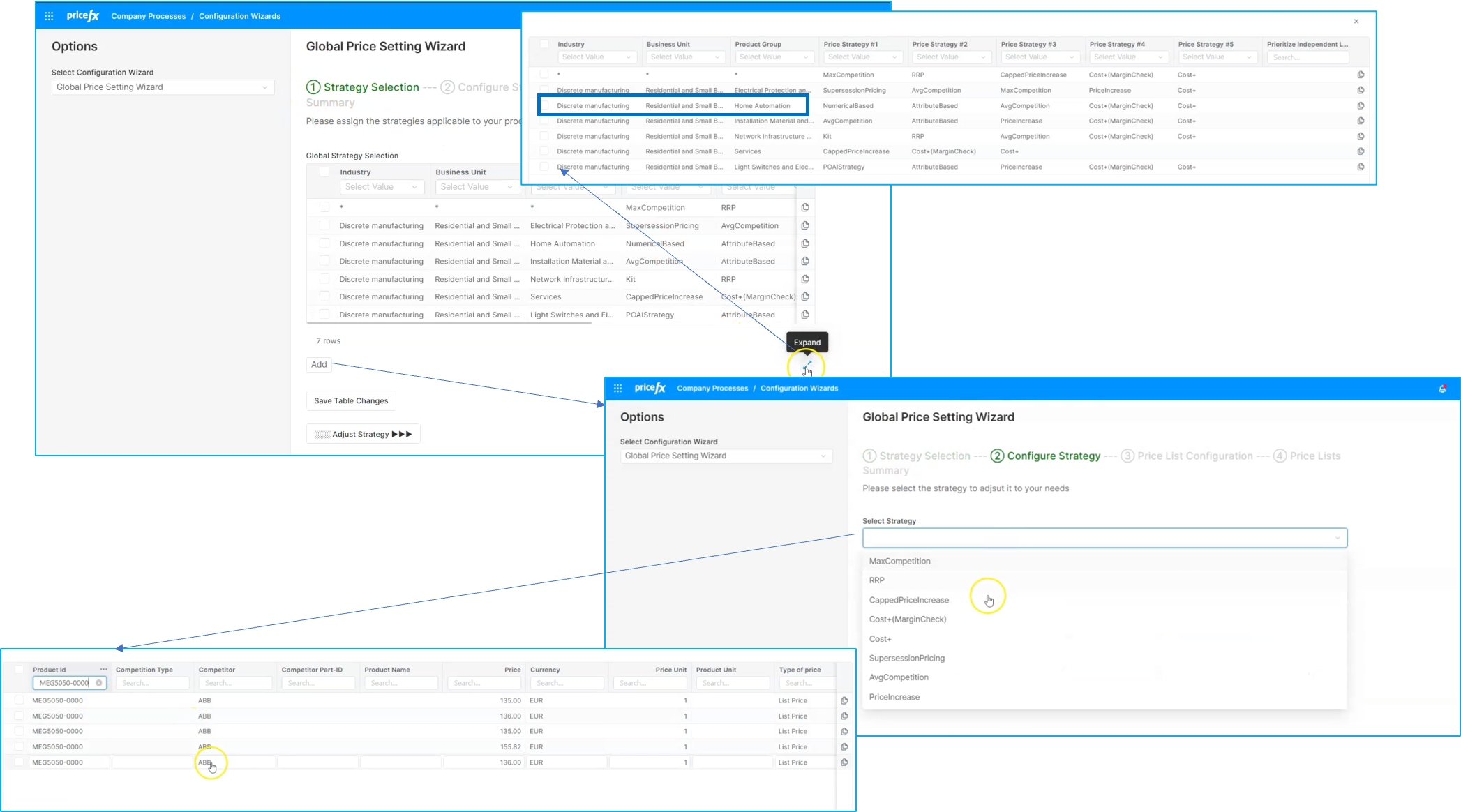Click the Company Processes breadcrumb in the Strategy Selection window
The image size is (1461, 812).
pyautogui.click(x=149, y=16)
